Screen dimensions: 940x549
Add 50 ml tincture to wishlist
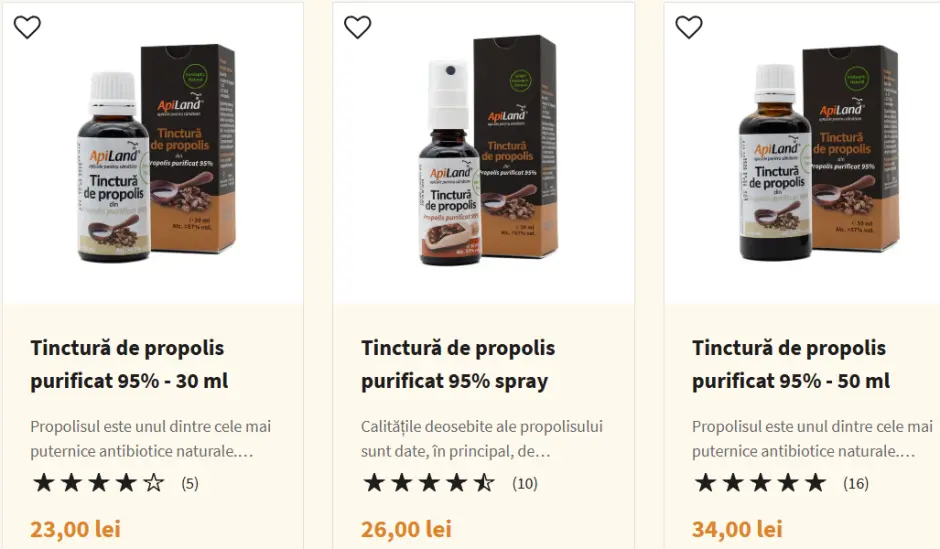coord(689,27)
